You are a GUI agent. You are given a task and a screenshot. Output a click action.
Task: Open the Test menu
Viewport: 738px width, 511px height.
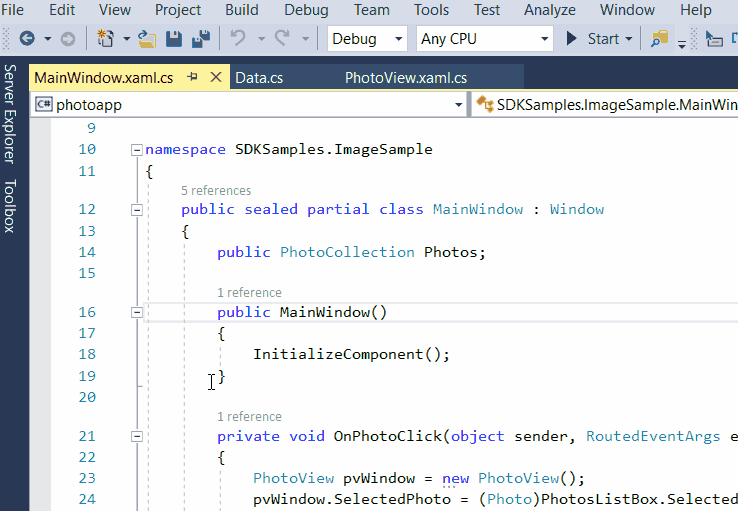487,9
